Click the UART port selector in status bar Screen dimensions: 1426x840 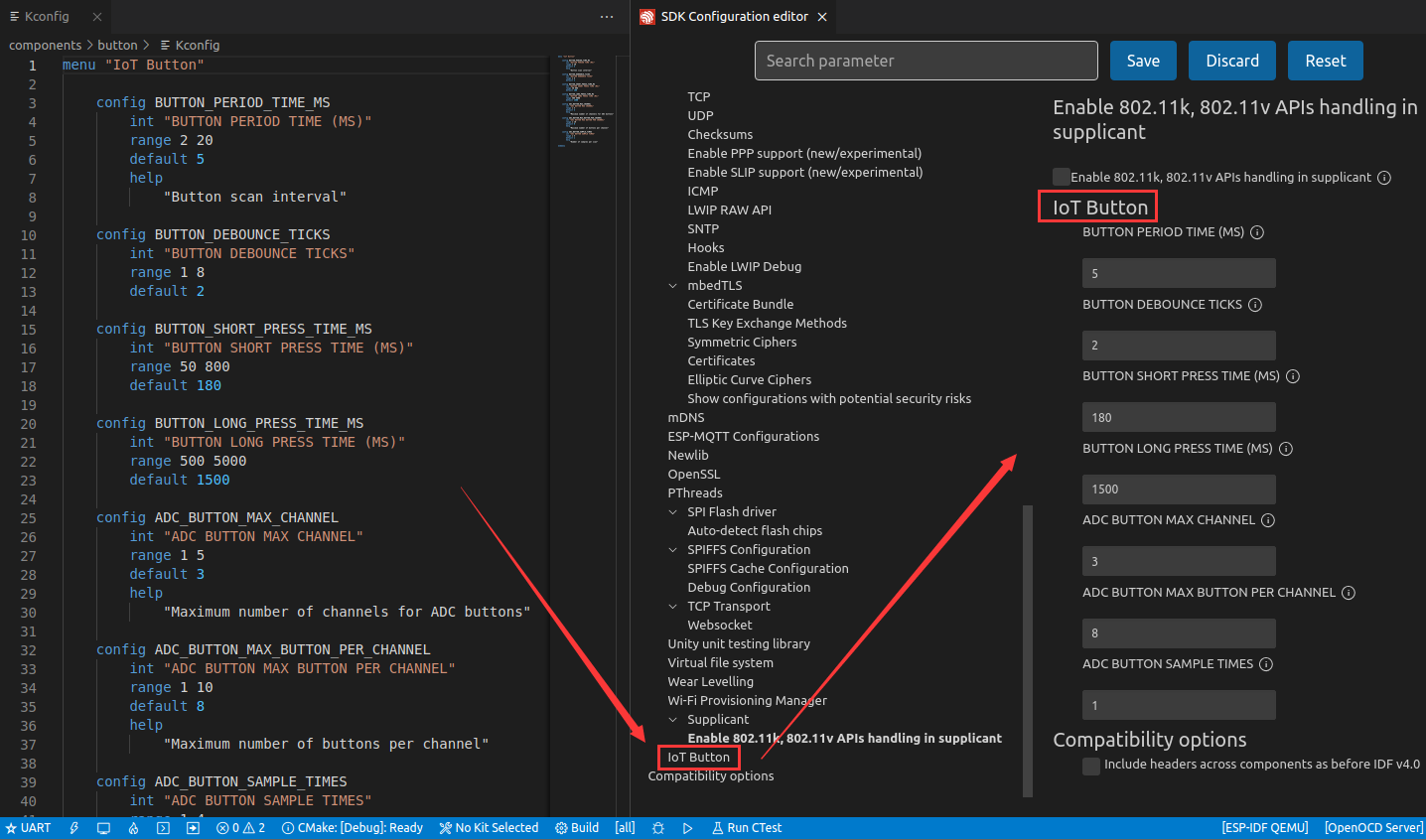pyautogui.click(x=28, y=828)
